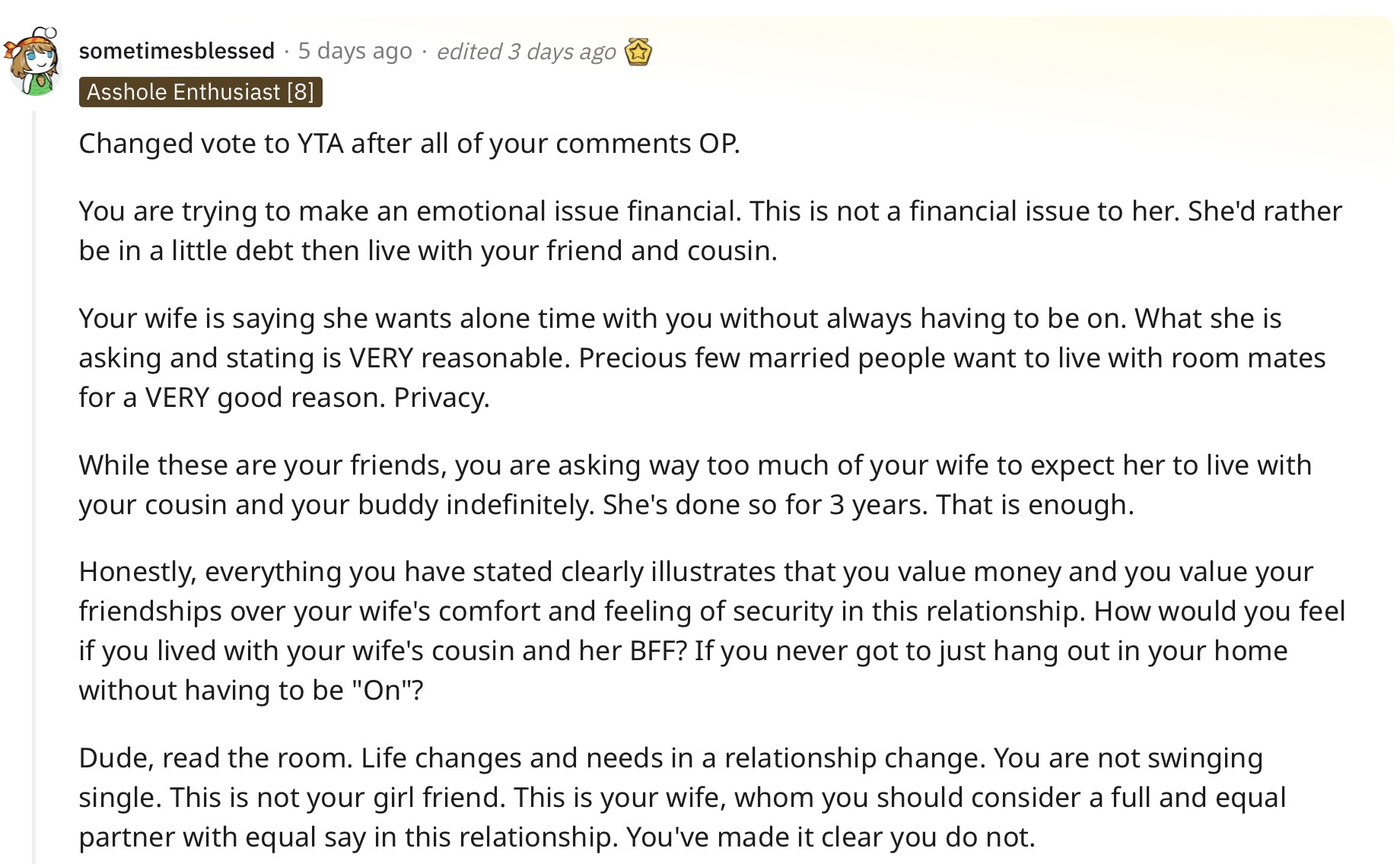Click the word "YTA" in first line

[x=320, y=144]
